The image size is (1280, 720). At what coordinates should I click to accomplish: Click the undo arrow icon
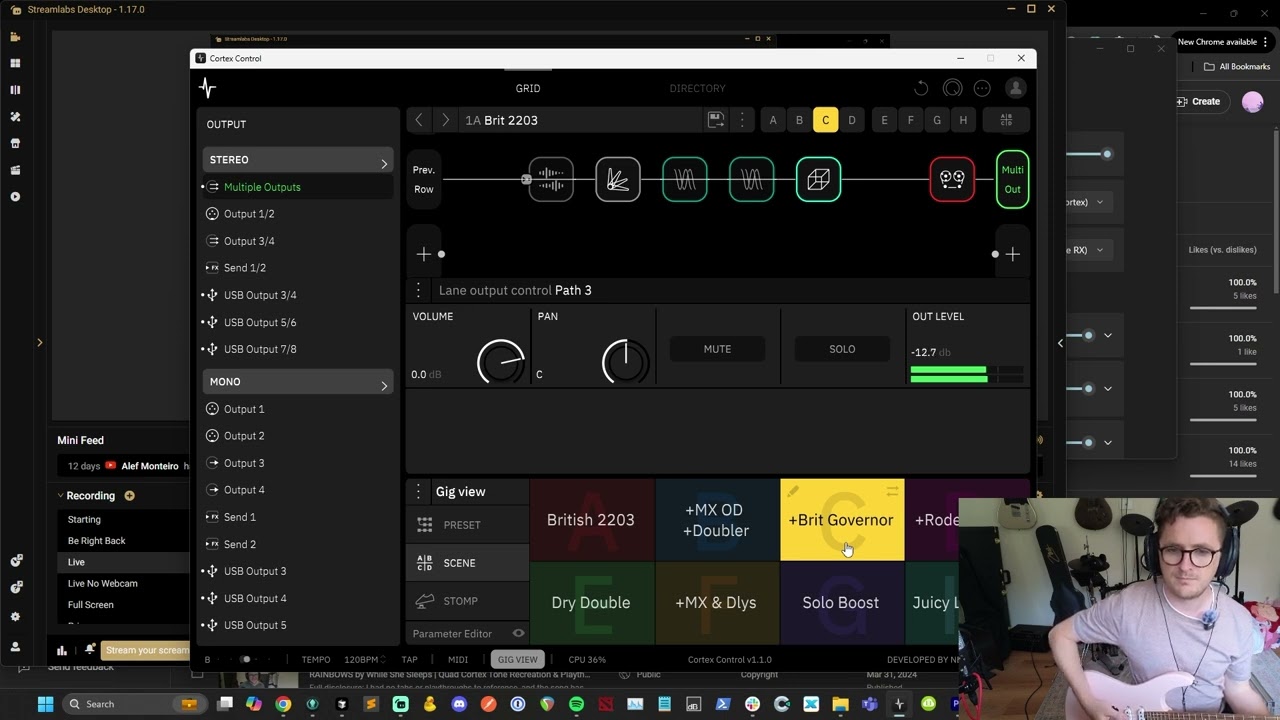(921, 88)
